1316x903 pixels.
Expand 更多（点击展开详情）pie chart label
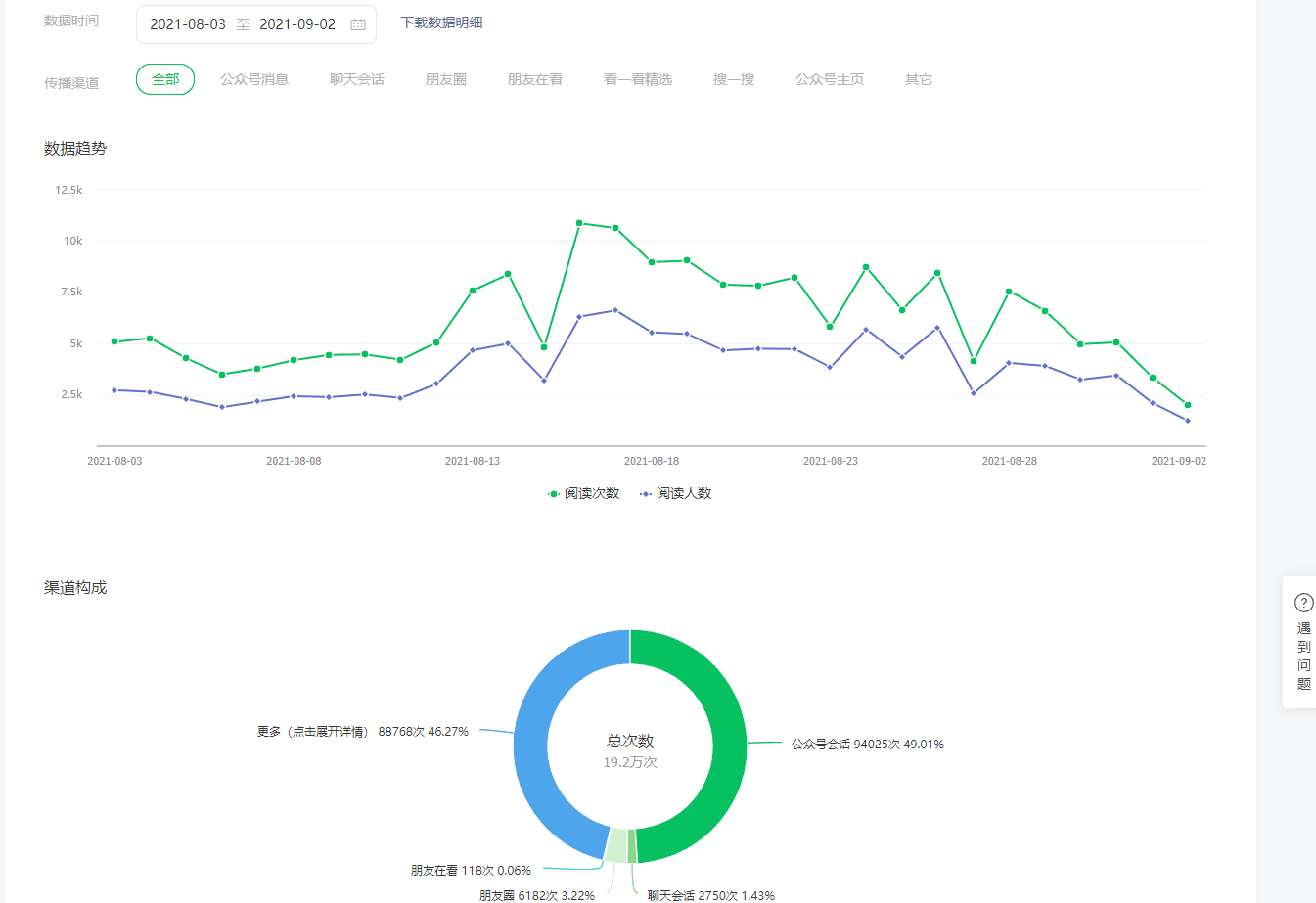(362, 732)
